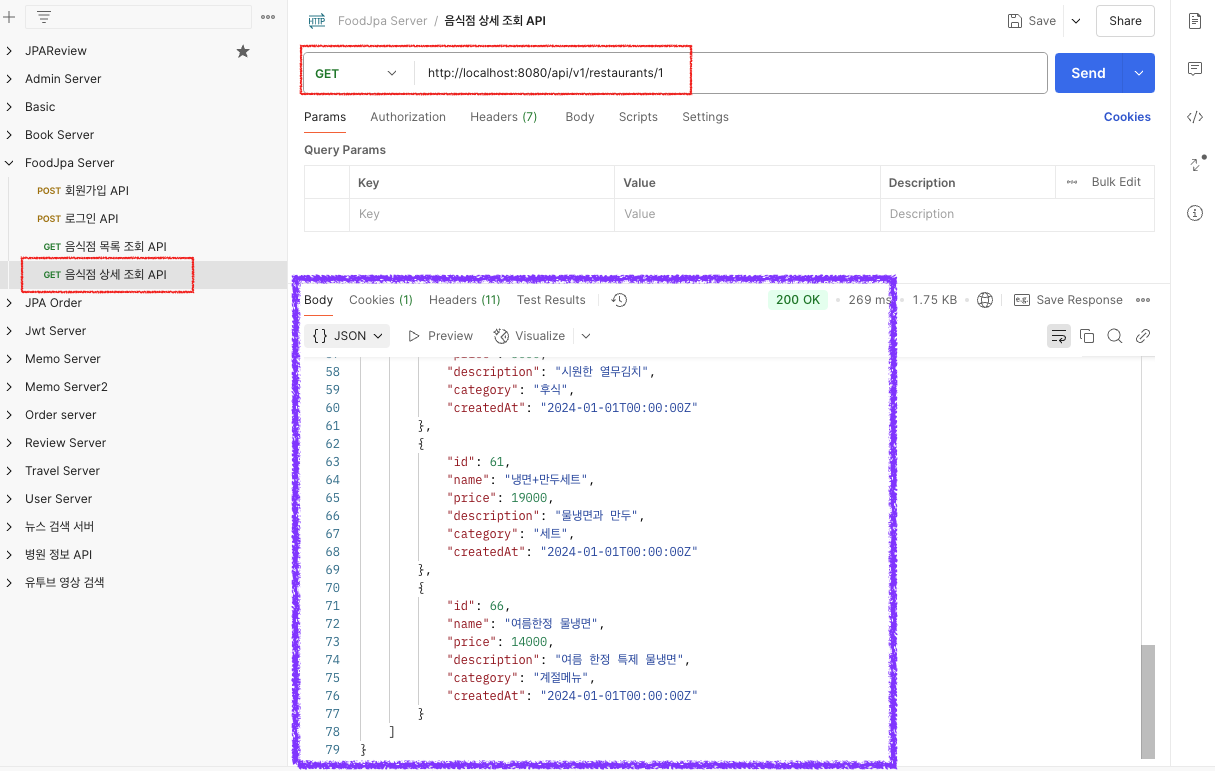Click the Save disk icon
1215x771 pixels.
pos(1015,21)
